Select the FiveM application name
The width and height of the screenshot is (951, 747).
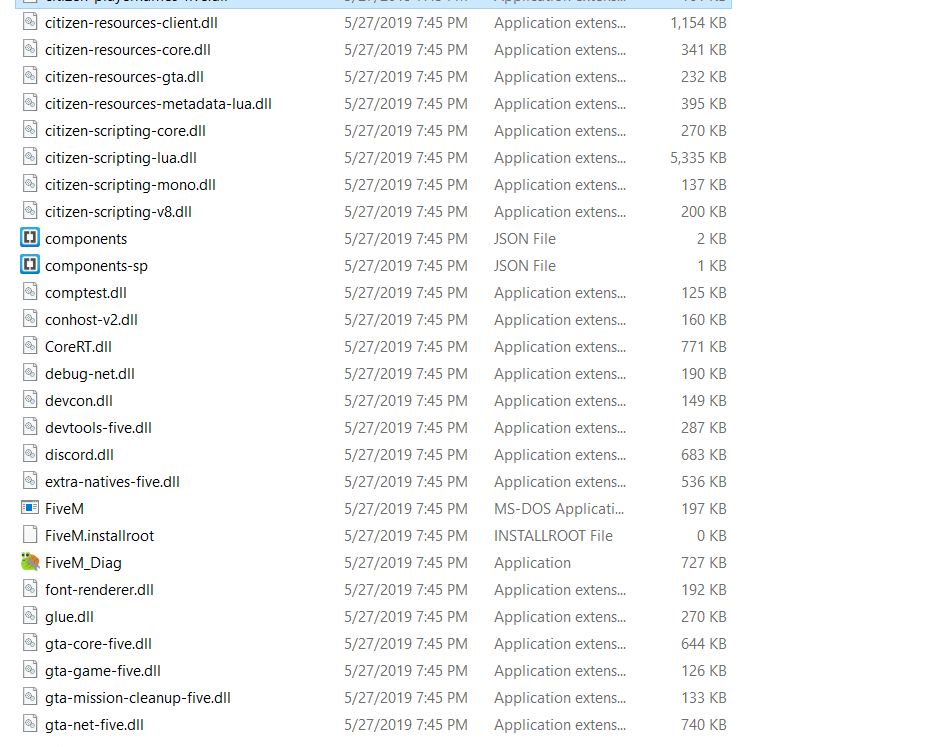64,509
